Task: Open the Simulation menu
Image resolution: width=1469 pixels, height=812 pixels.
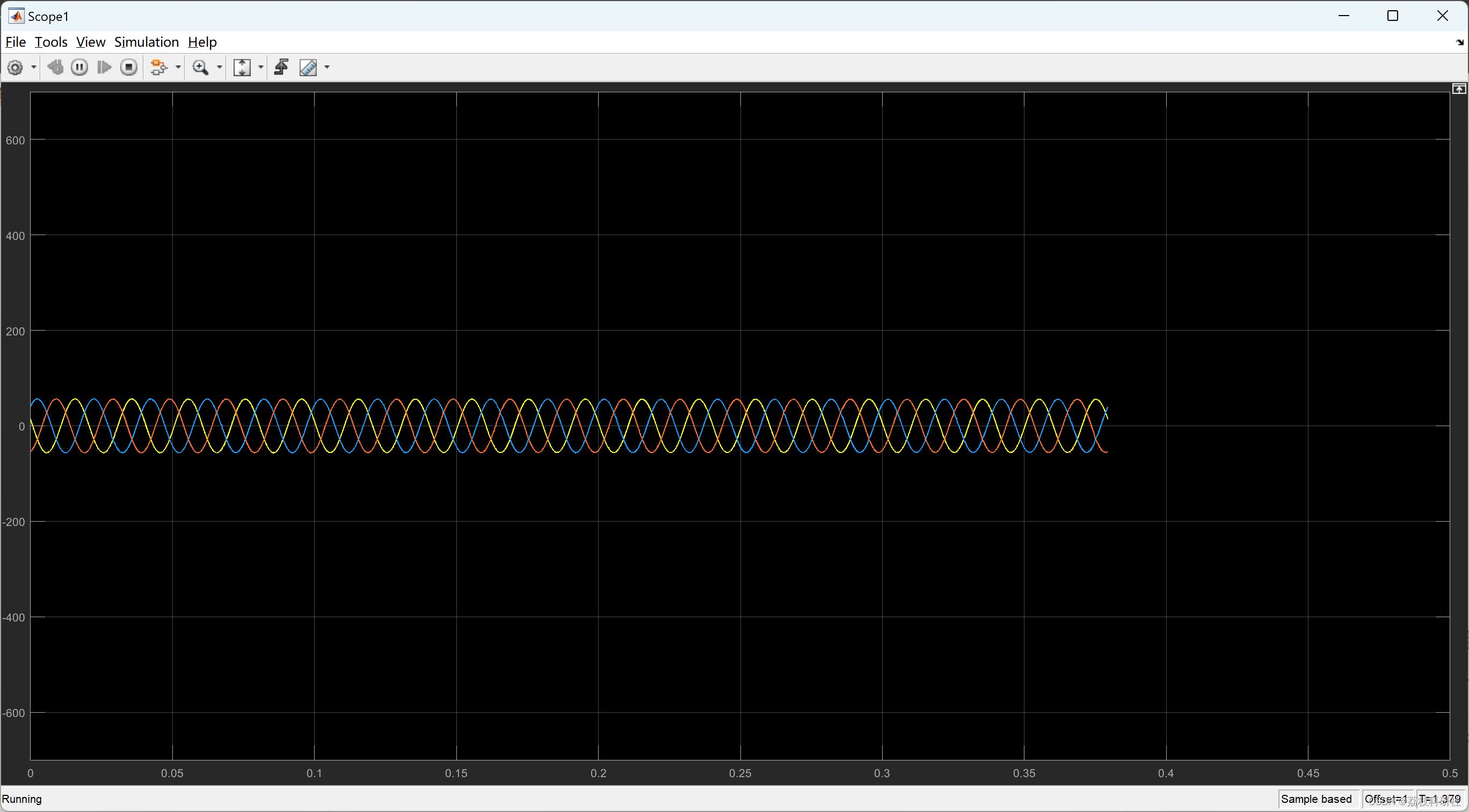Action: pyautogui.click(x=146, y=42)
